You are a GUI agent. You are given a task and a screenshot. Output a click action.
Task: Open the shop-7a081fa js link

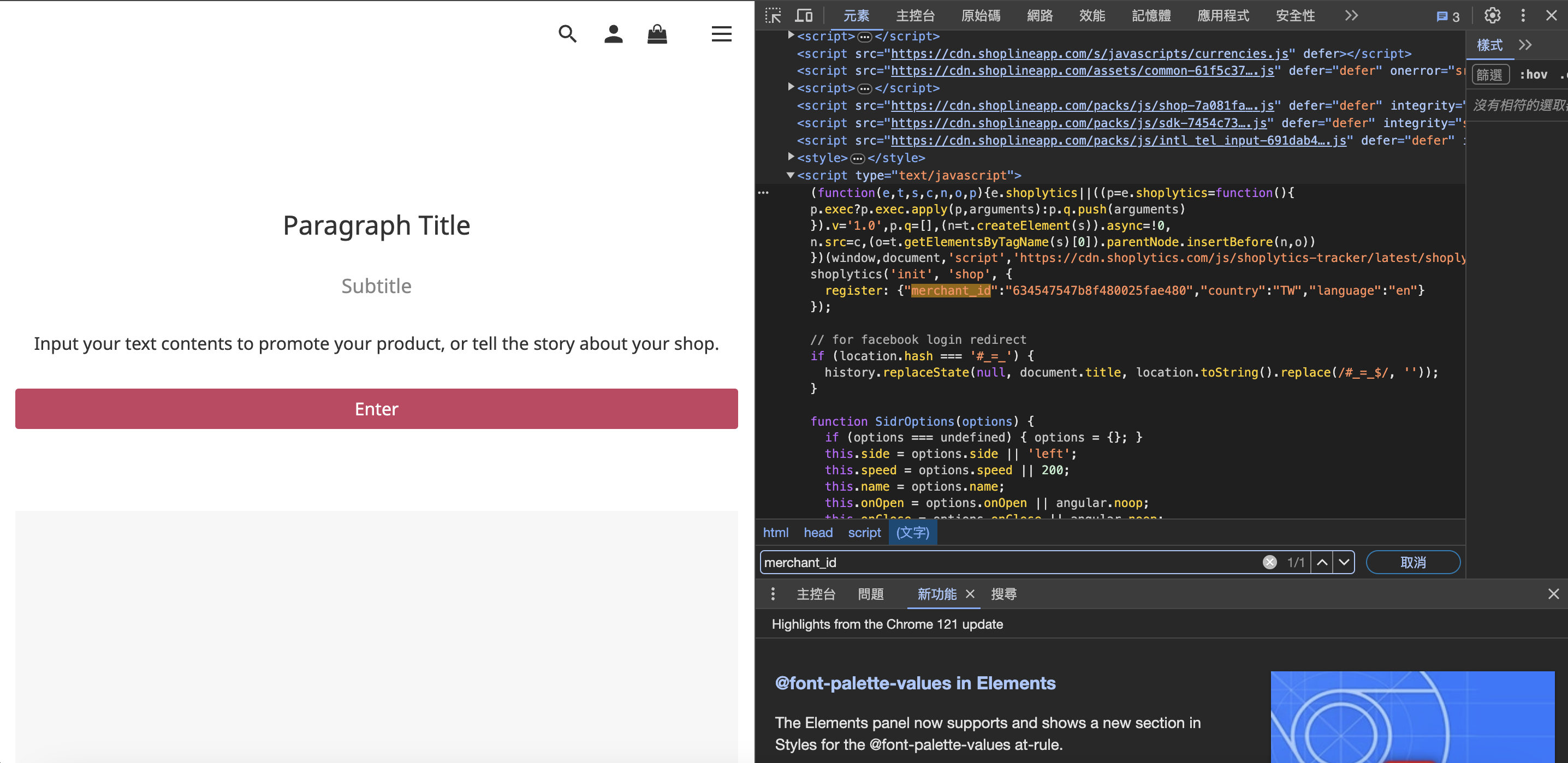coord(1082,105)
